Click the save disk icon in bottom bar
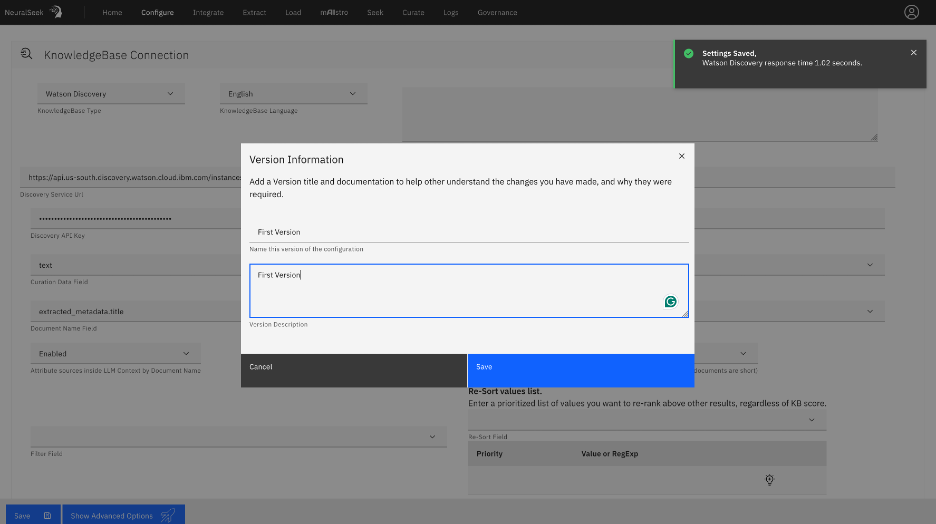This screenshot has width=936, height=524. pyautogui.click(x=48, y=516)
